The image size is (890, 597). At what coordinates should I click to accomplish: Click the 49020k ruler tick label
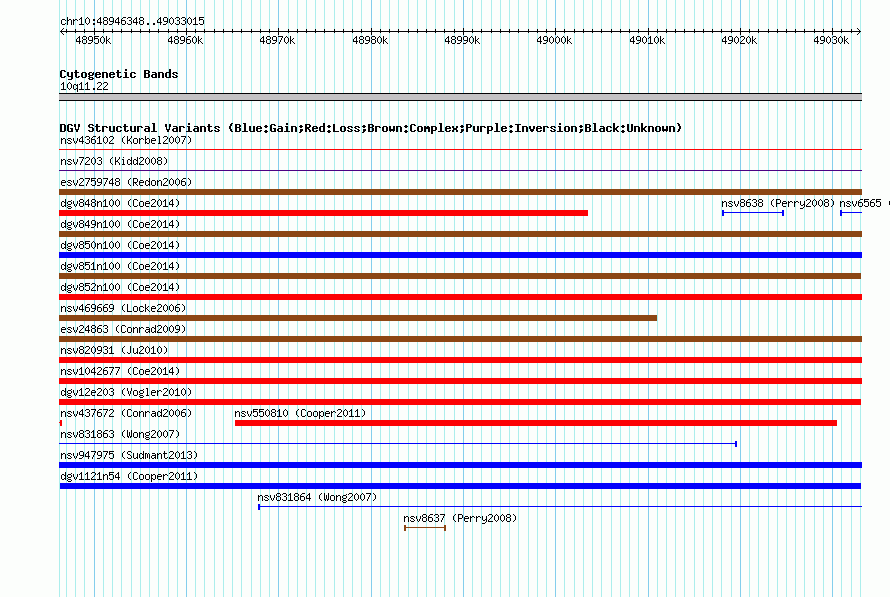pyautogui.click(x=739, y=40)
